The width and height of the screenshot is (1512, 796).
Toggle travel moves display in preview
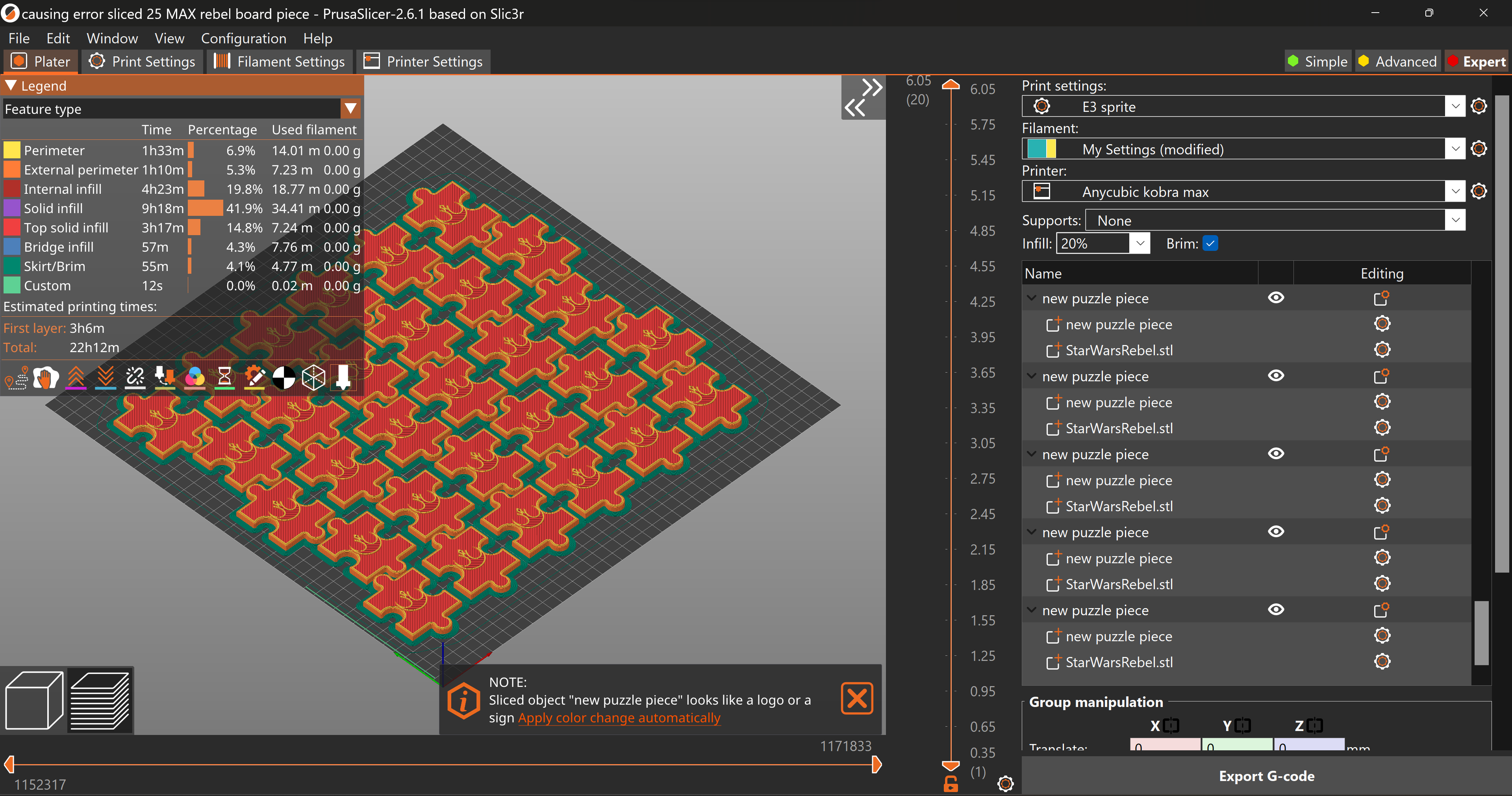tap(17, 378)
